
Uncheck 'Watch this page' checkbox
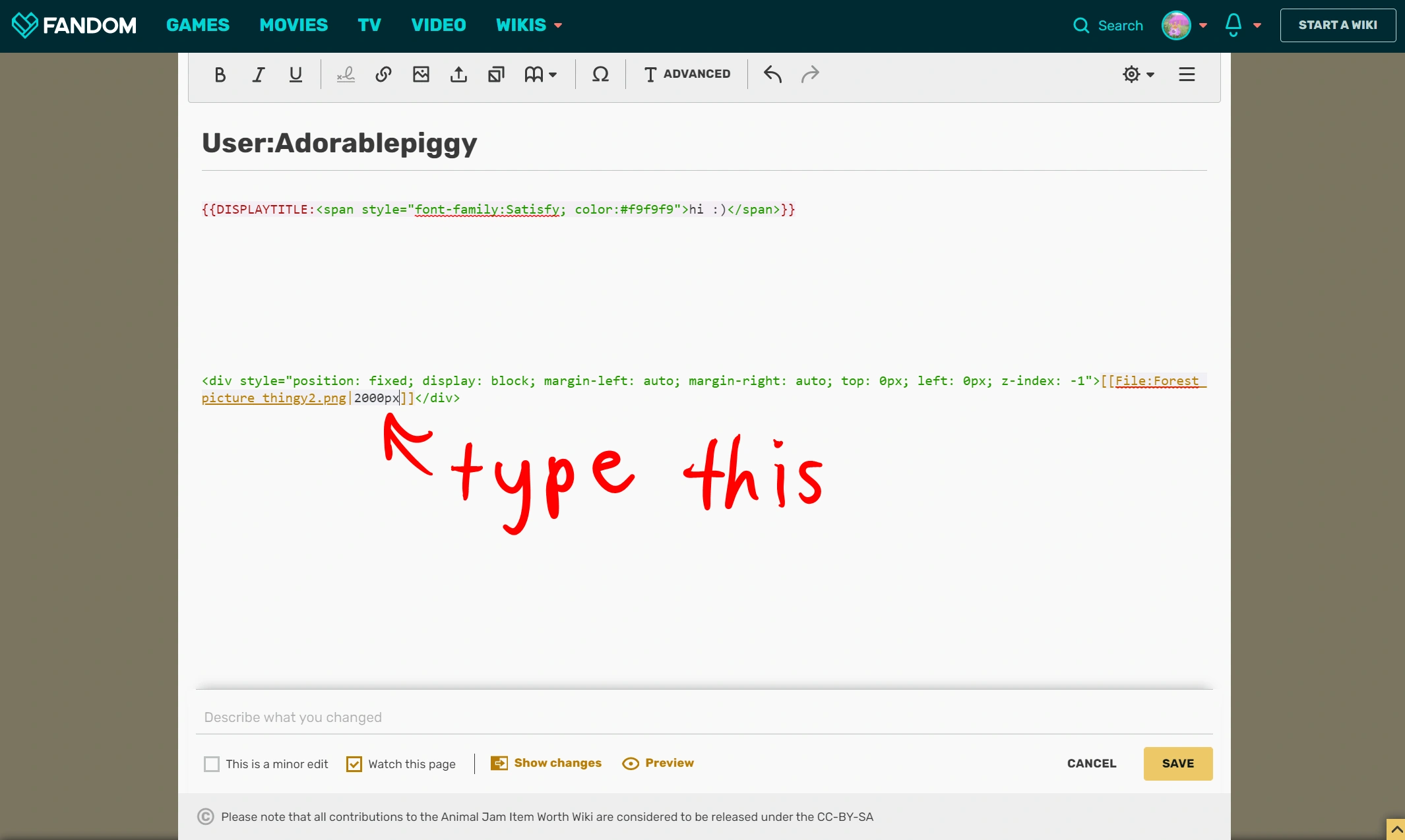point(354,764)
